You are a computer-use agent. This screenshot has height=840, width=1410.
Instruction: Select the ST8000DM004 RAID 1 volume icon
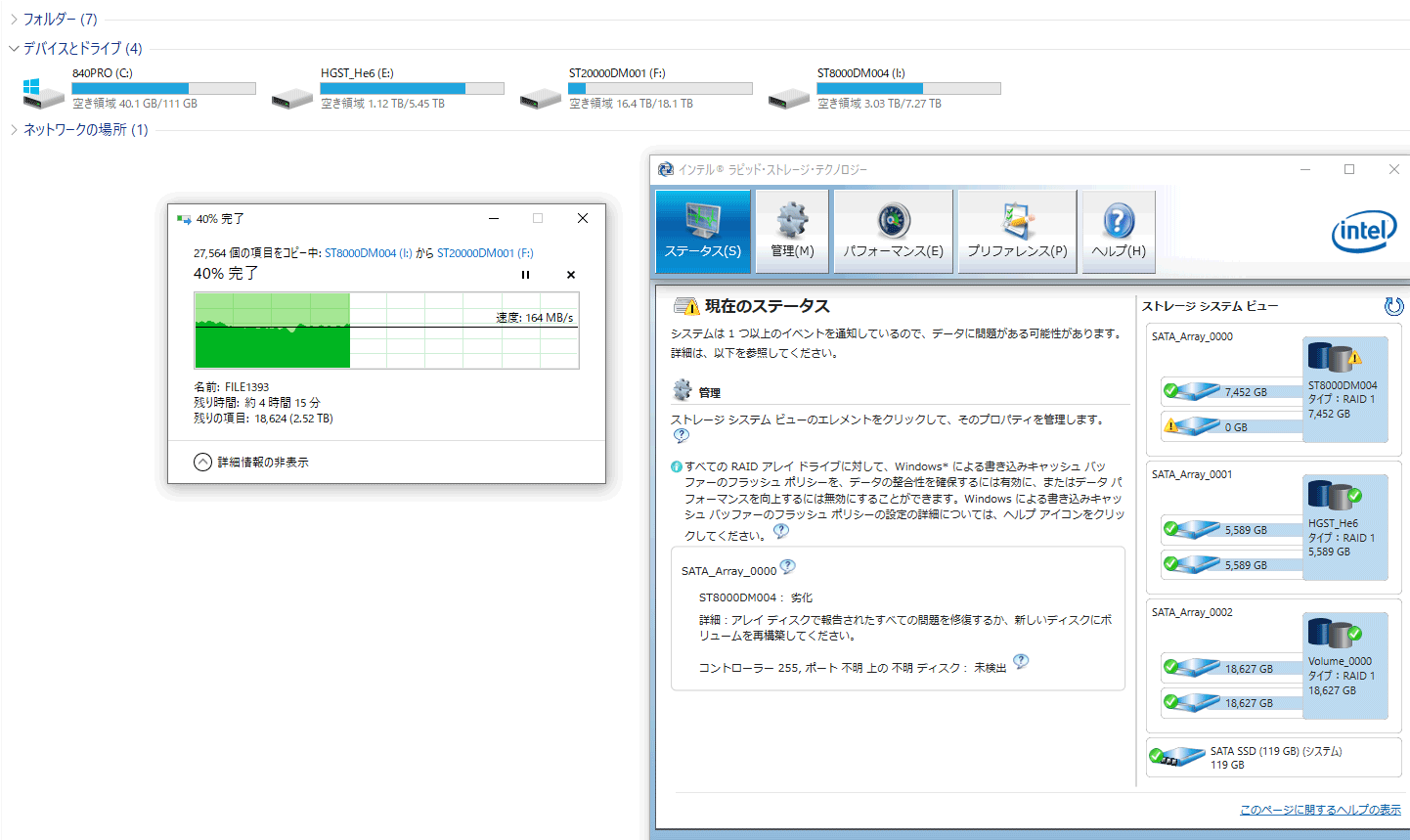[1345, 389]
